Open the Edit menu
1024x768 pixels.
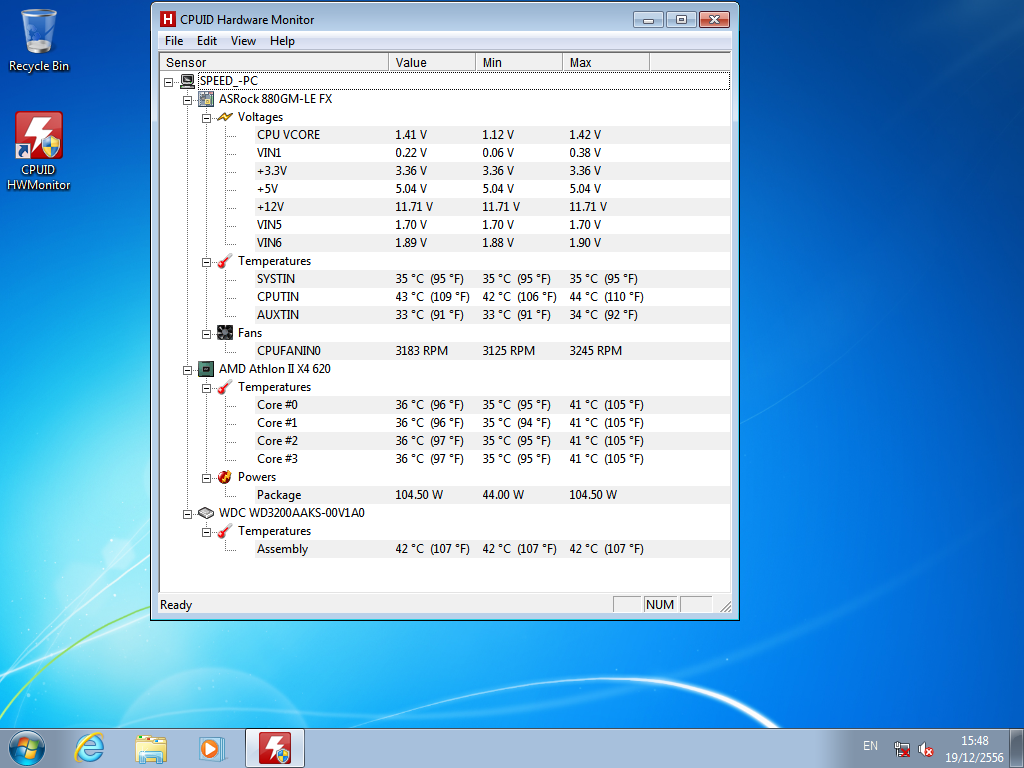[207, 40]
